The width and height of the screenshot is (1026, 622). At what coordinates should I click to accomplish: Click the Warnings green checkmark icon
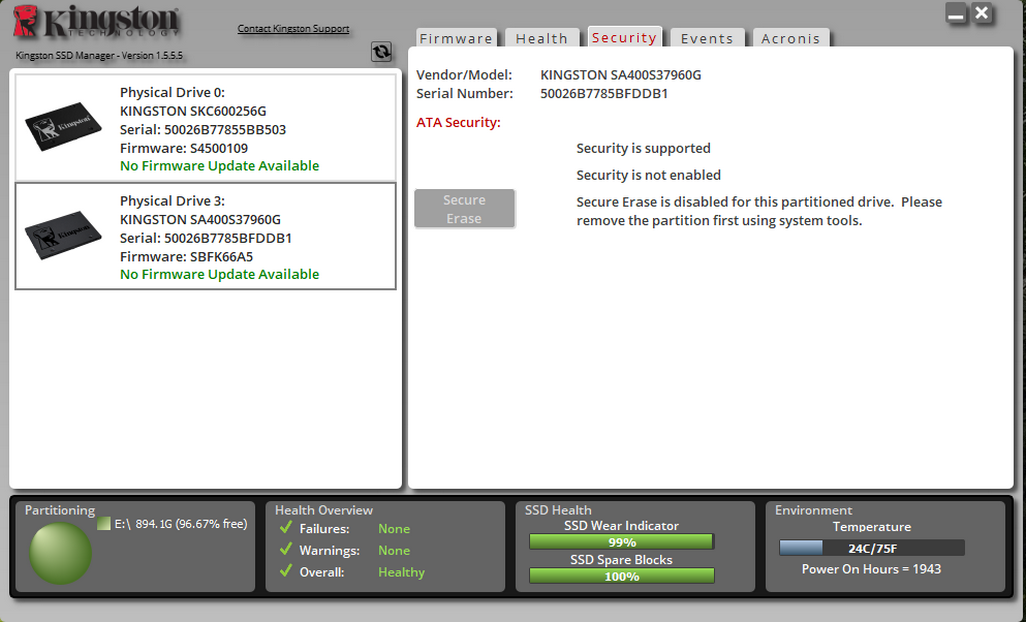click(x=286, y=550)
